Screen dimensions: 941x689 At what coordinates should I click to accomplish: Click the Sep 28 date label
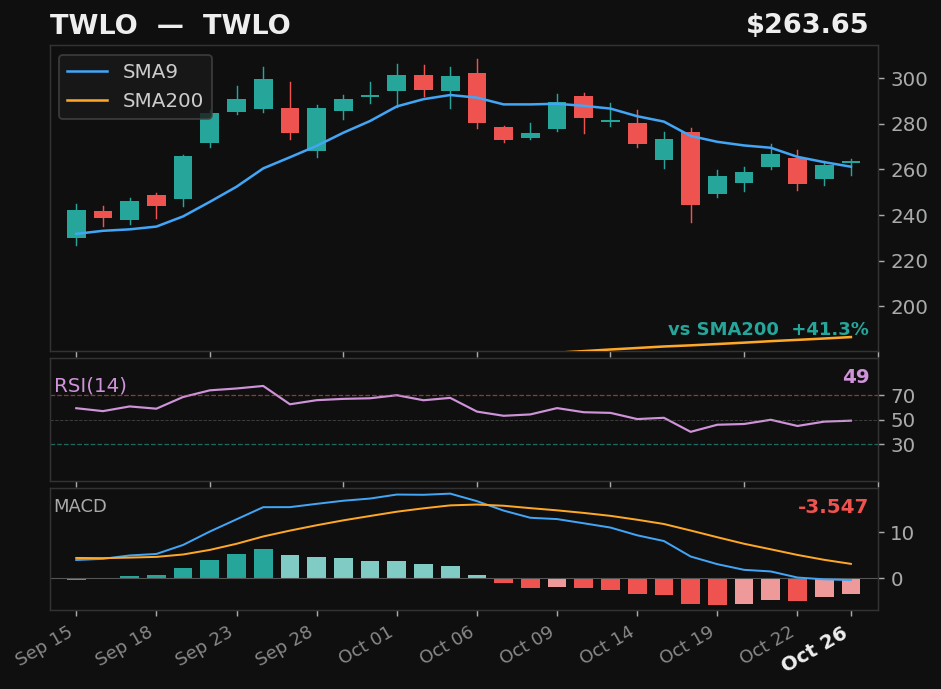[286, 645]
